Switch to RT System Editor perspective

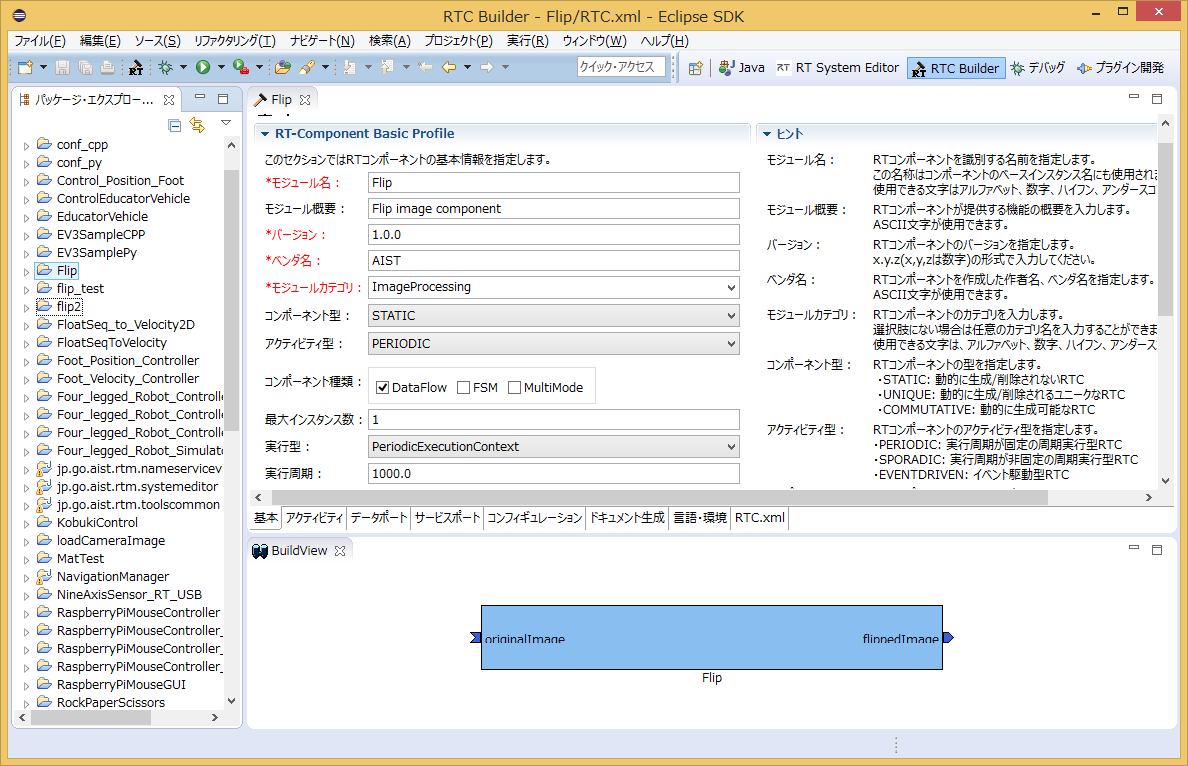(x=838, y=67)
